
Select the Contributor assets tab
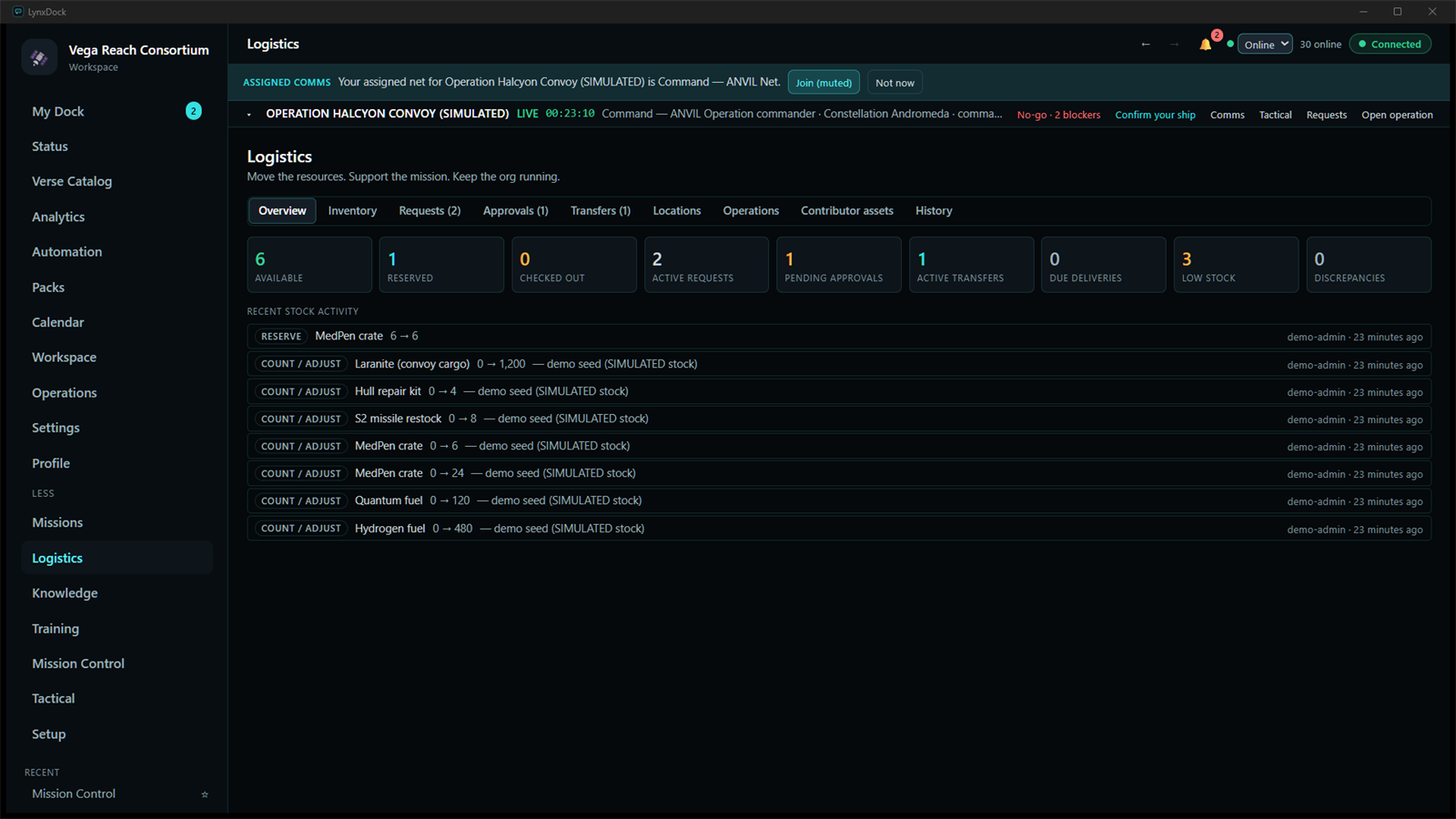tap(847, 211)
